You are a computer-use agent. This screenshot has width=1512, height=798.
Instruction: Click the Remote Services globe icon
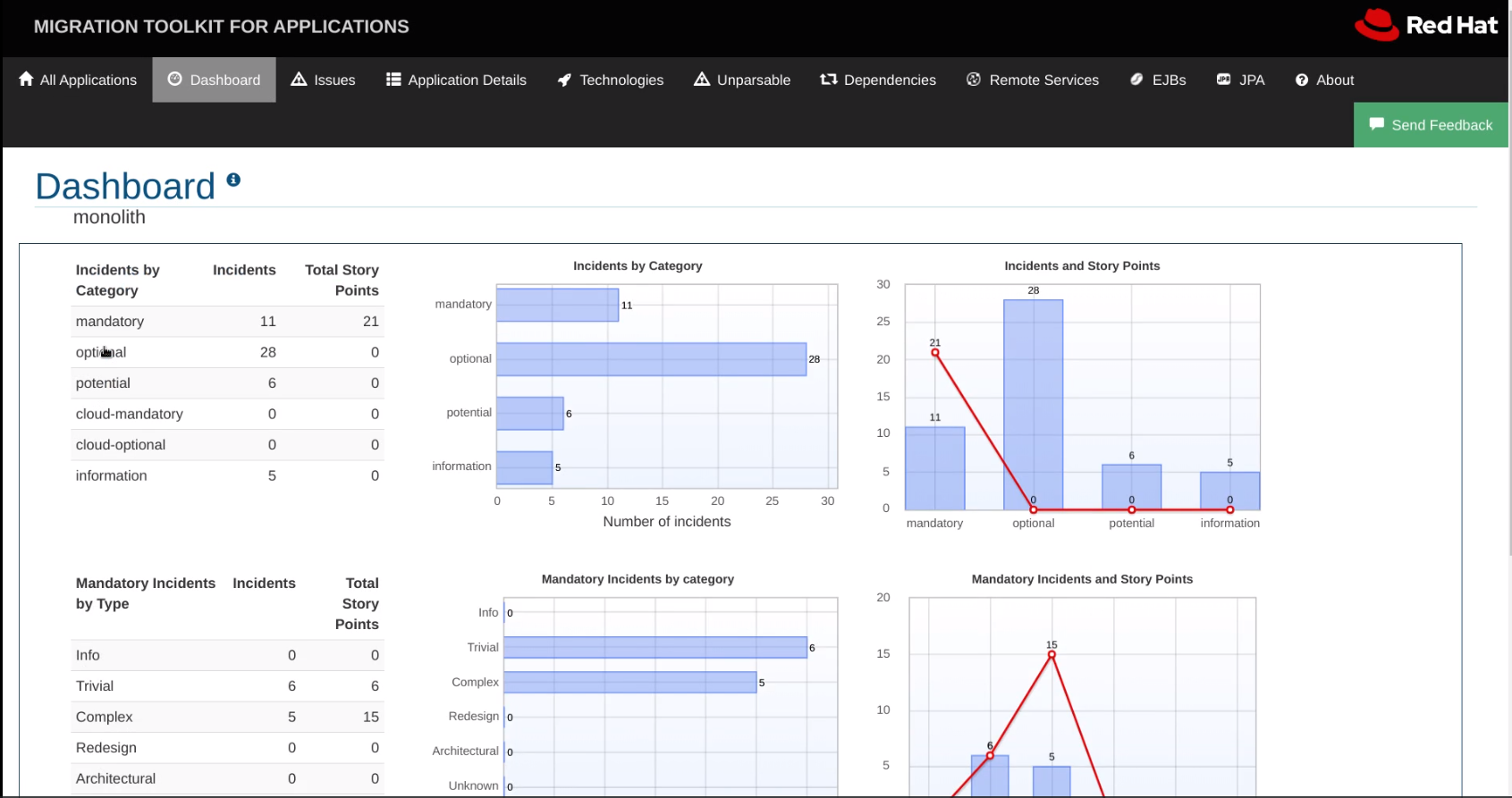click(974, 79)
